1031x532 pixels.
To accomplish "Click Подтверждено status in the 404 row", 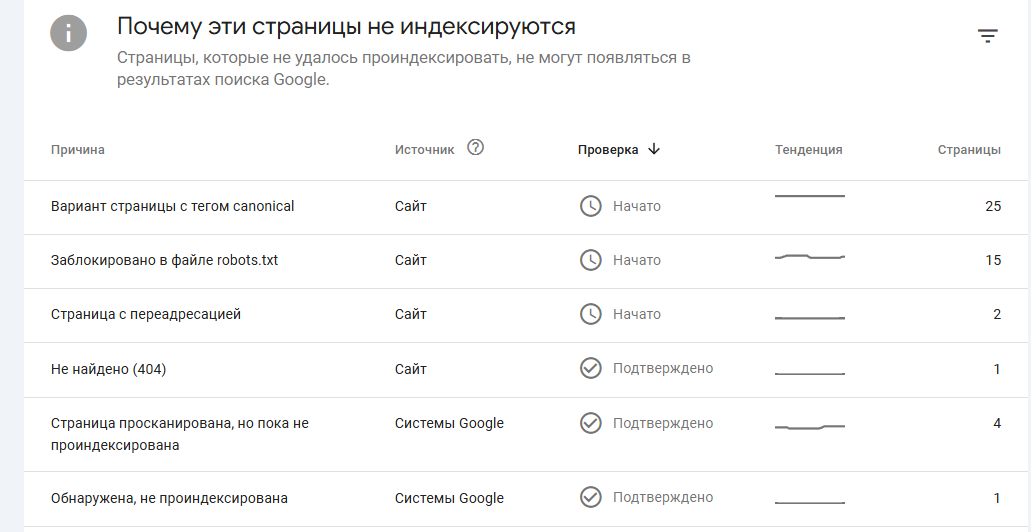I will point(662,368).
